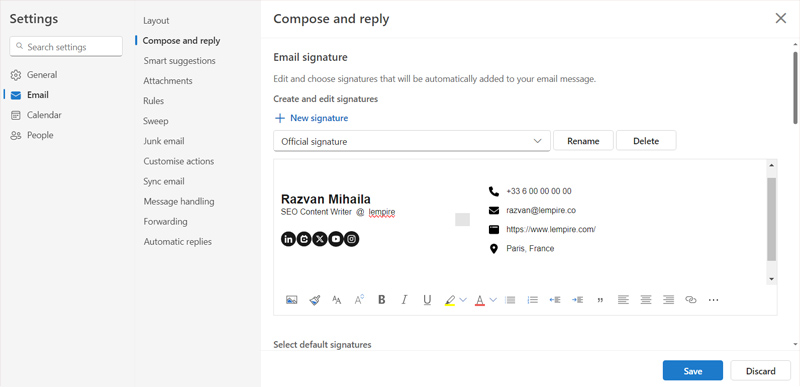This screenshot has height=387, width=800.
Task: Go to Layout settings
Action: coord(156,21)
